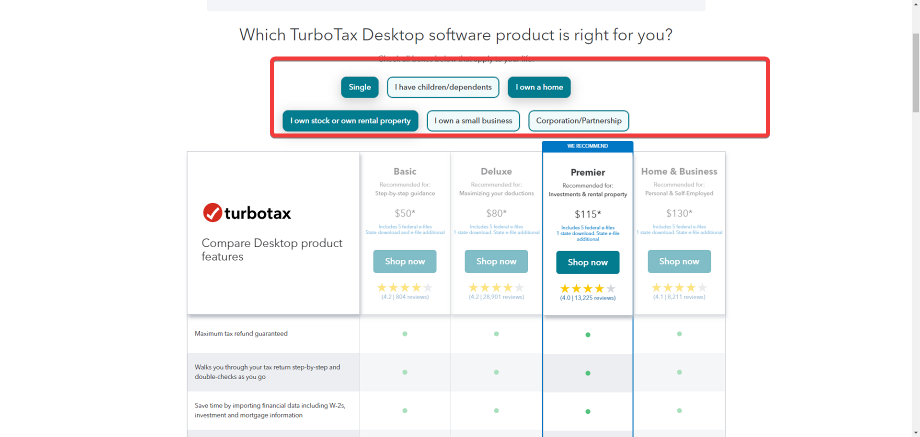Click the $130* Home & Business price
Image resolution: width=920 pixels, height=437 pixels.
click(x=679, y=213)
